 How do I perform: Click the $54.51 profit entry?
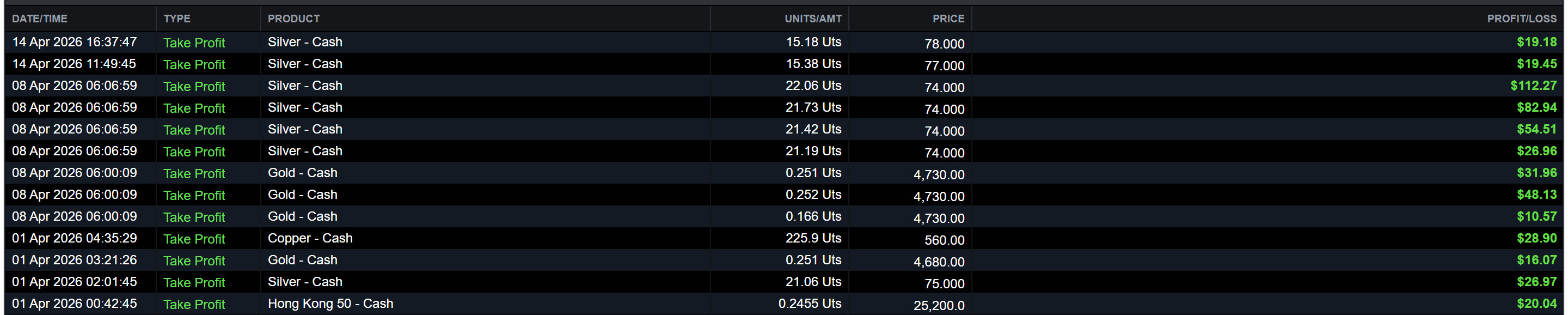coord(1536,129)
